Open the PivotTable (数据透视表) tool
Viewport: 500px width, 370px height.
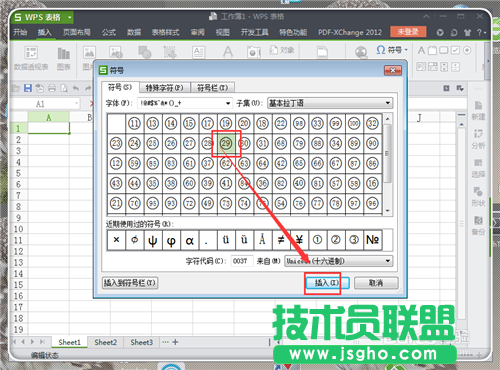[x=31, y=58]
